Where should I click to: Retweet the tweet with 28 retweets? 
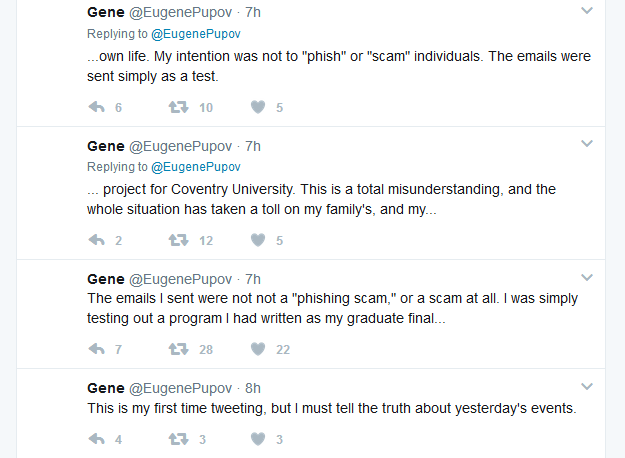[x=178, y=349]
